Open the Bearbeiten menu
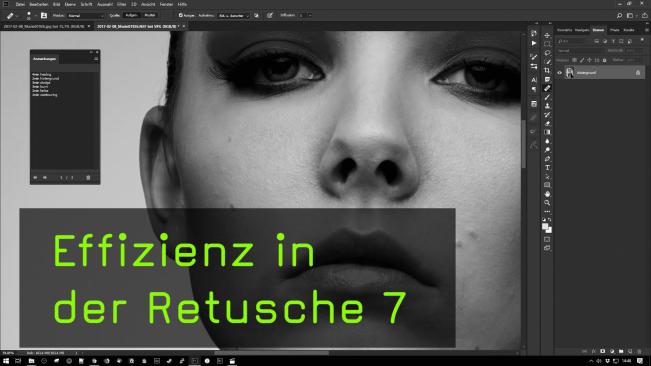651x366 pixels. point(39,4)
